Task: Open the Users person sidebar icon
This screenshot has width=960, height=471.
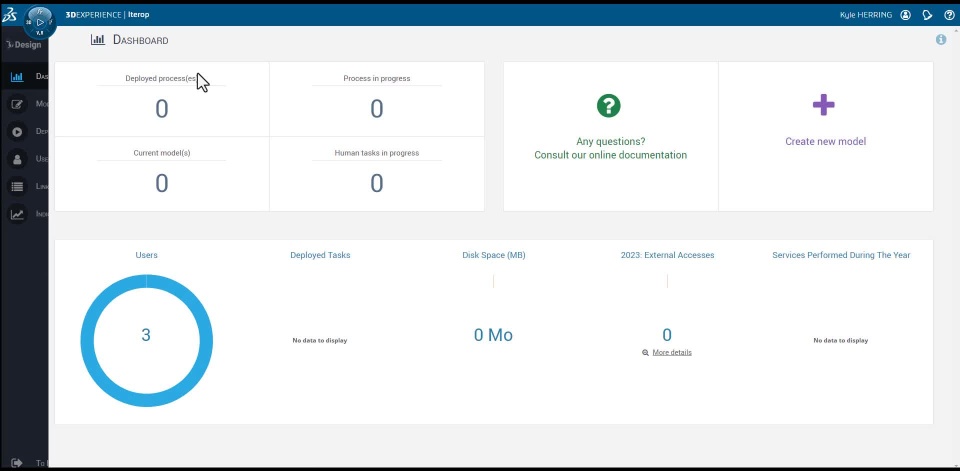Action: [17, 159]
